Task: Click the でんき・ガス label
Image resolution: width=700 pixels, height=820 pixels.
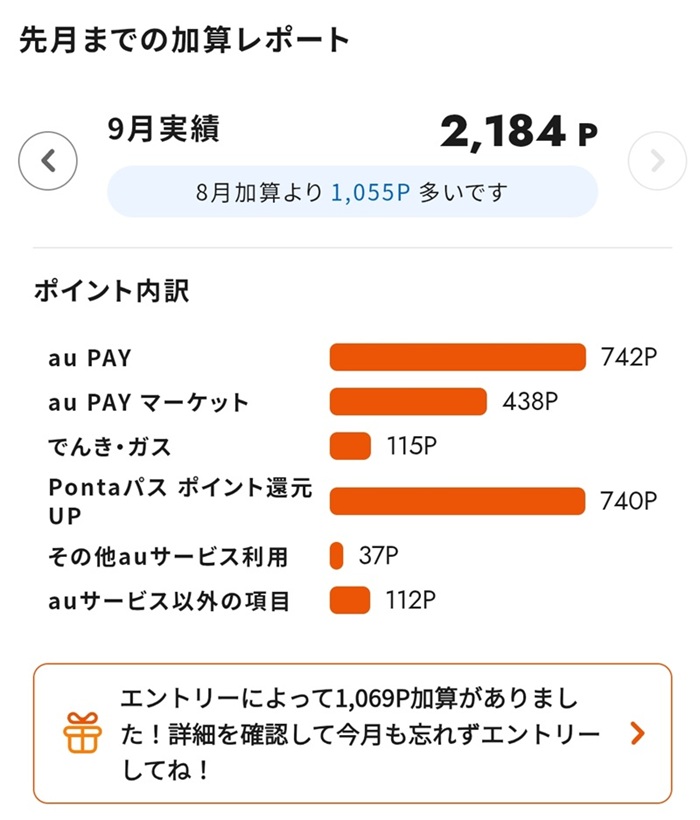Action: [x=110, y=446]
